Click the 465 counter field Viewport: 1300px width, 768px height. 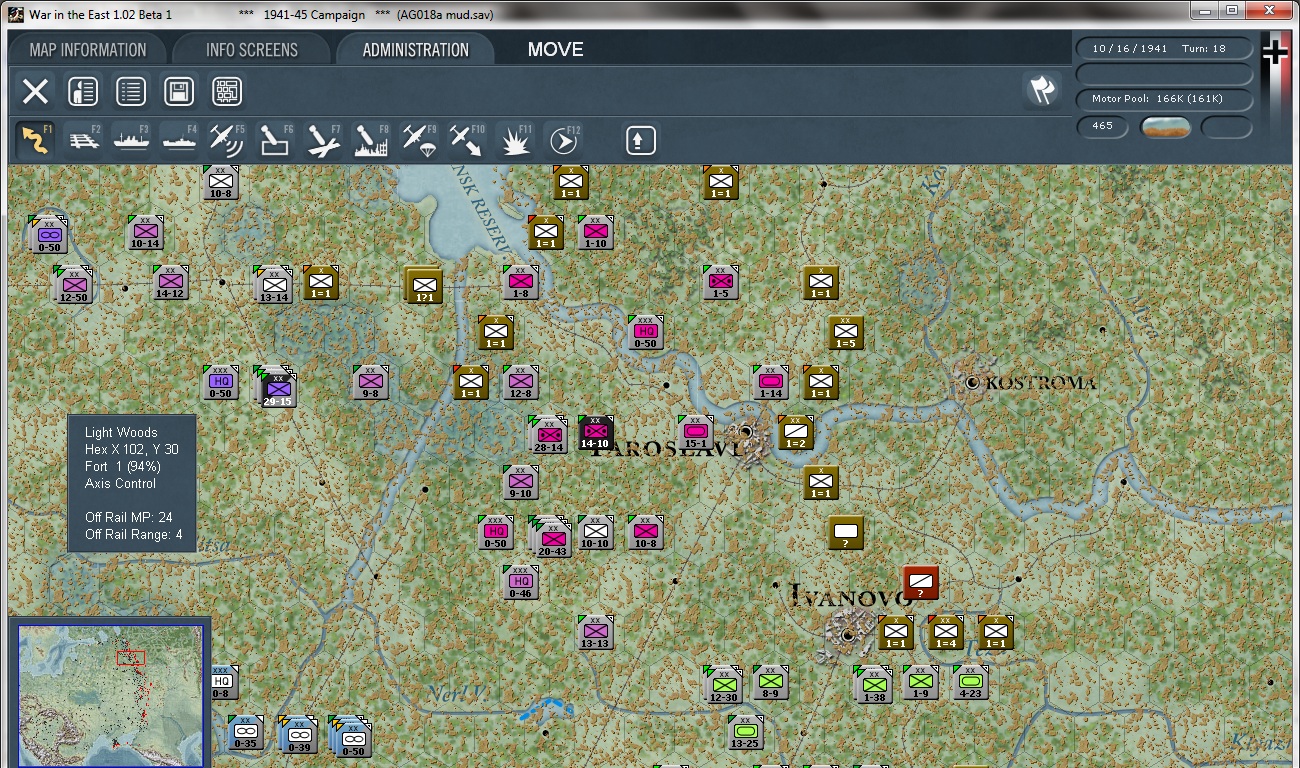click(x=1103, y=127)
